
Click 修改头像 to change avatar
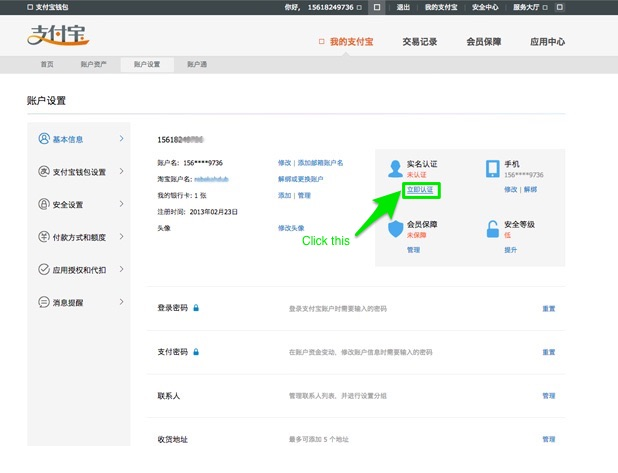(291, 228)
